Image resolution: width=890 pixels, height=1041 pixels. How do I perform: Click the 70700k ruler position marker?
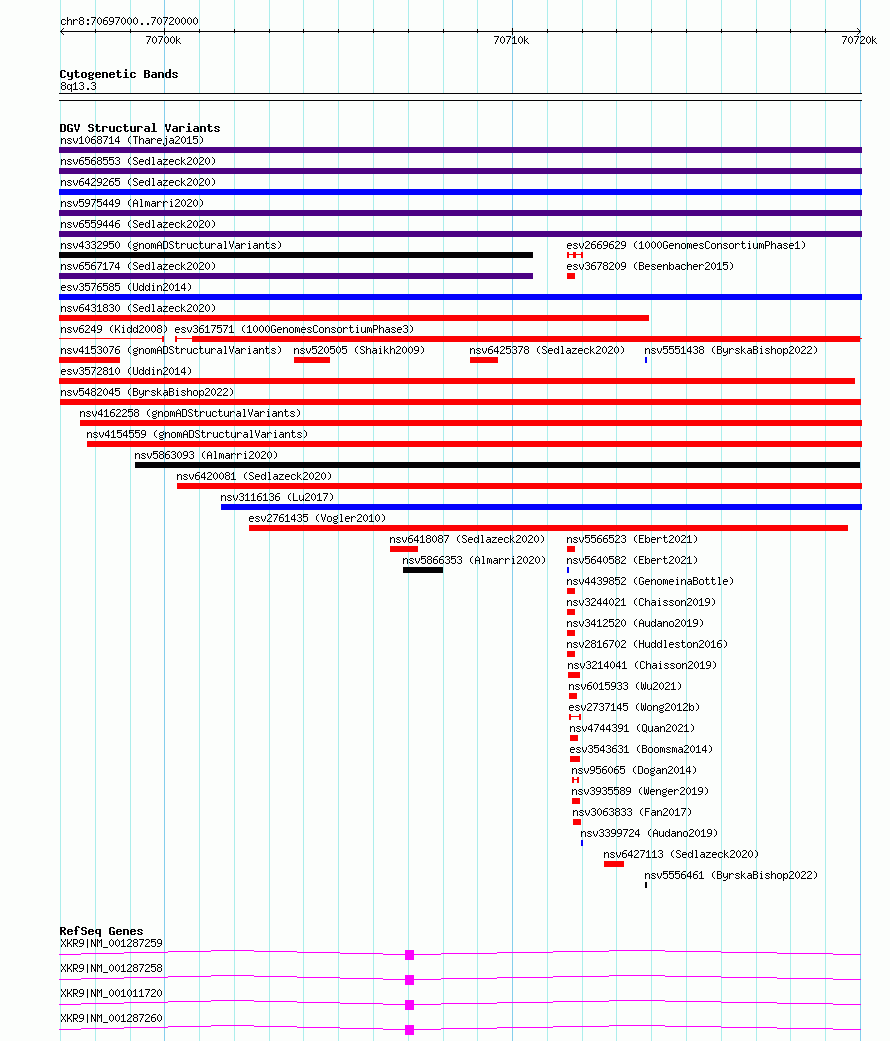click(x=163, y=40)
